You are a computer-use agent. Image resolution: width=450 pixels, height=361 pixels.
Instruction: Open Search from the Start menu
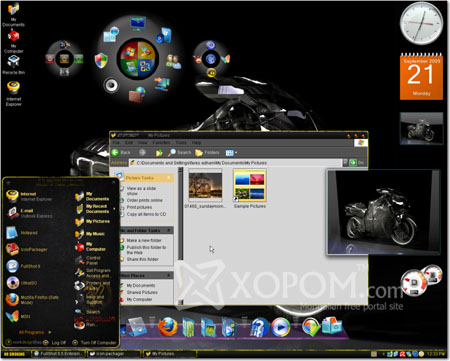pos(88,312)
